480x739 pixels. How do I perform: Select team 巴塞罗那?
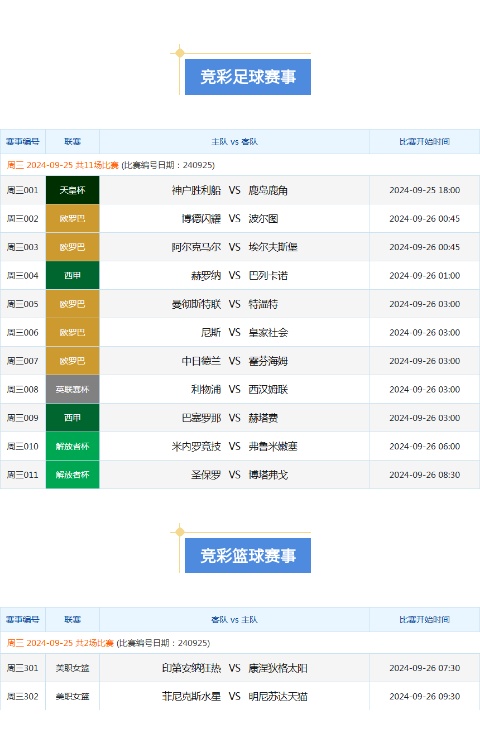coord(201,418)
